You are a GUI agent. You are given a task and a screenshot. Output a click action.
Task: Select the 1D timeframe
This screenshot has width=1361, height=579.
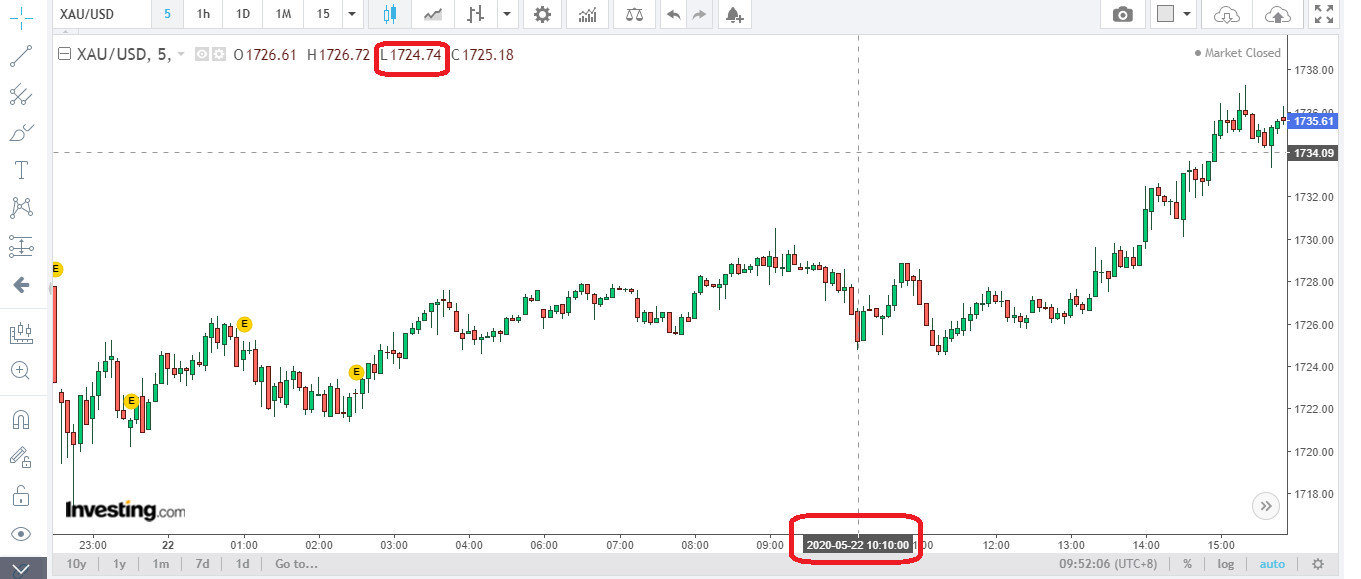pyautogui.click(x=243, y=14)
